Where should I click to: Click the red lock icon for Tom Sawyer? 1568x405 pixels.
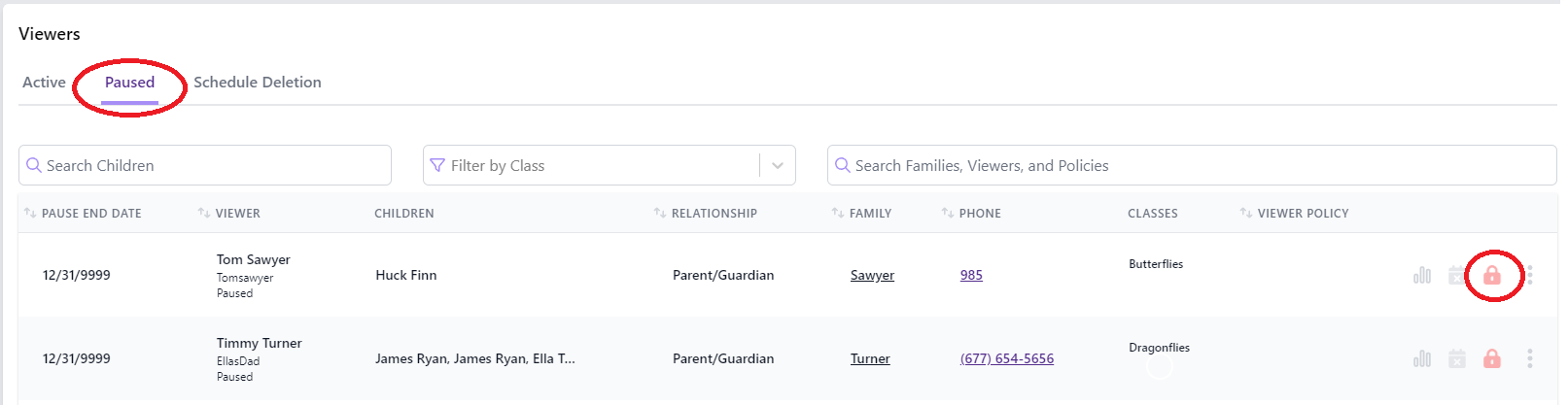(1491, 275)
